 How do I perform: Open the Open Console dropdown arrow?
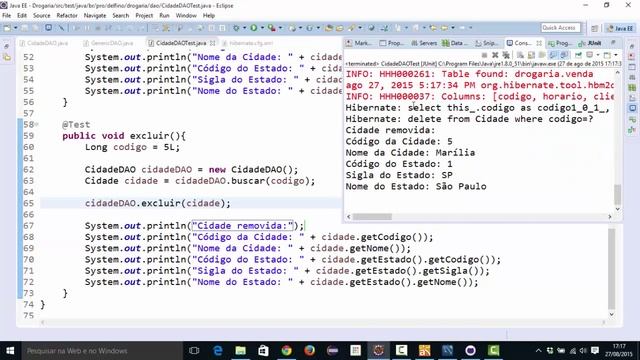tap(616, 55)
